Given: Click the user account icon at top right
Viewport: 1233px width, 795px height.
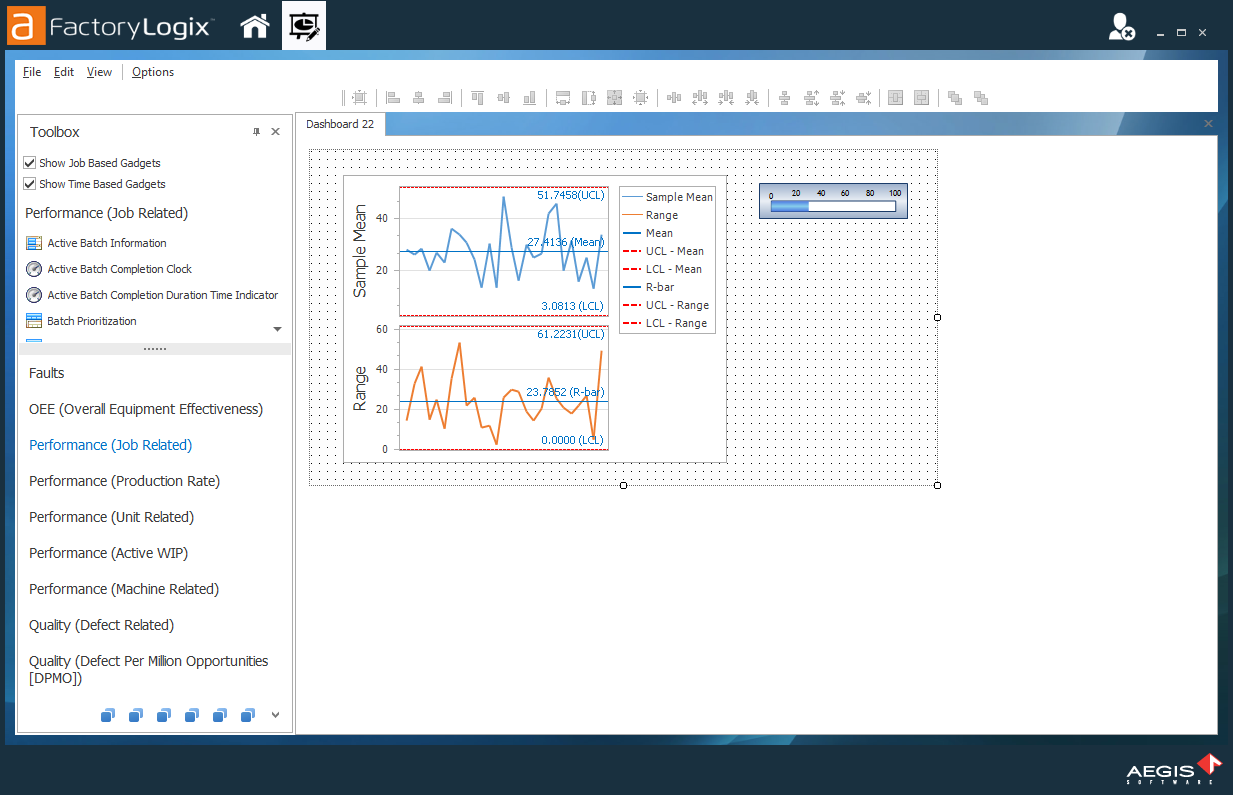Looking at the screenshot, I should click(1121, 28).
